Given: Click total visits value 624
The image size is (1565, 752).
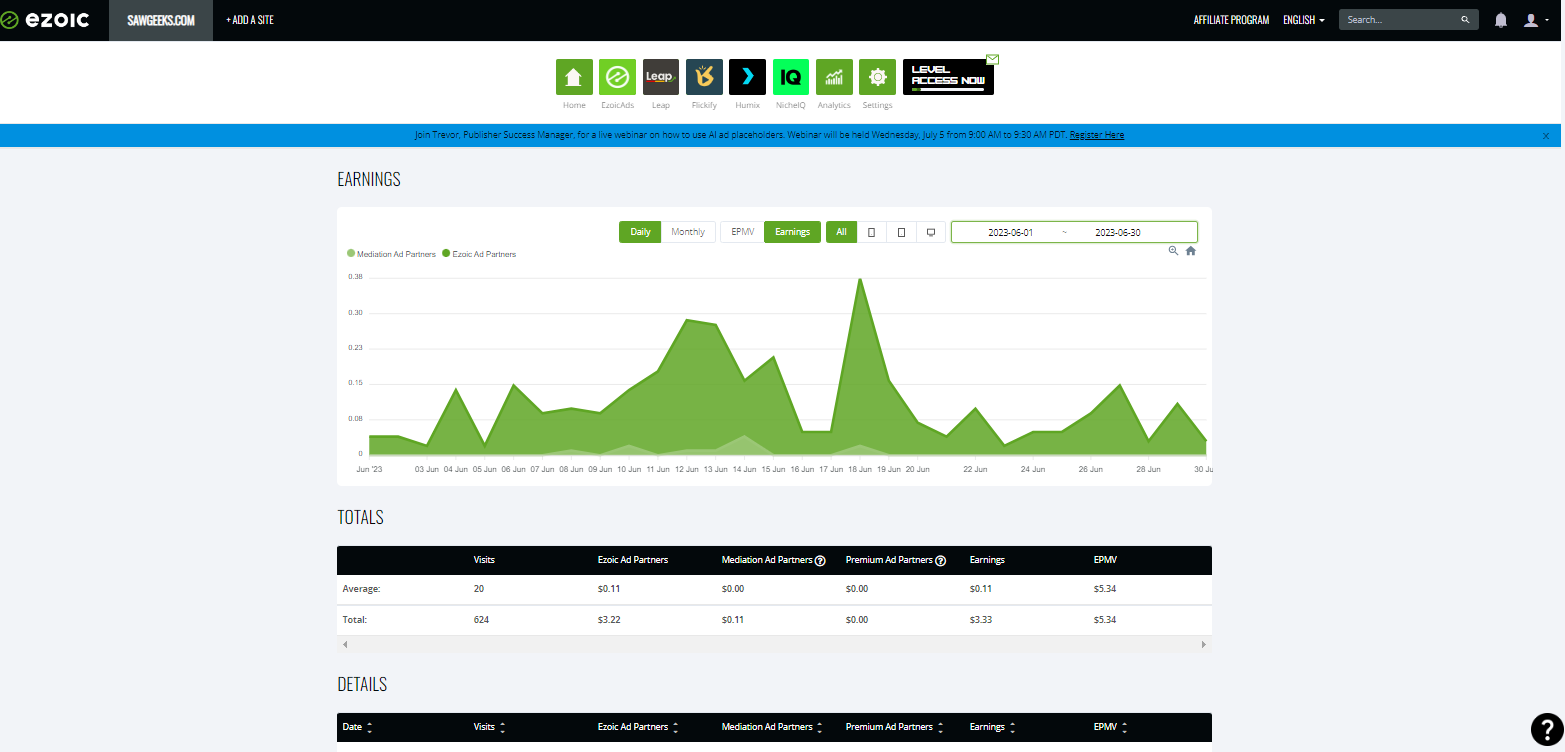Looking at the screenshot, I should (x=481, y=620).
